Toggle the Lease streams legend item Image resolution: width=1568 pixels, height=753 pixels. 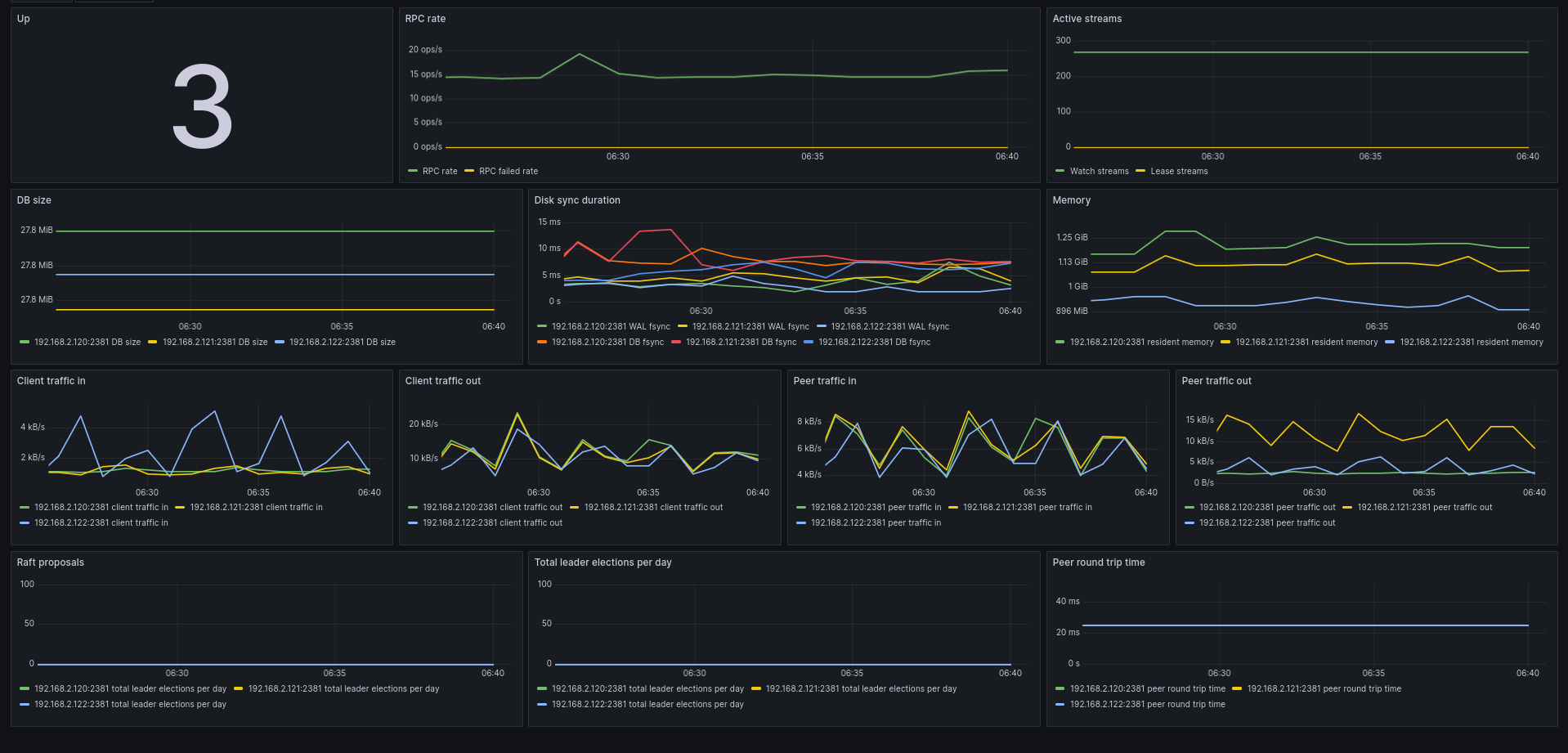[x=1179, y=171]
